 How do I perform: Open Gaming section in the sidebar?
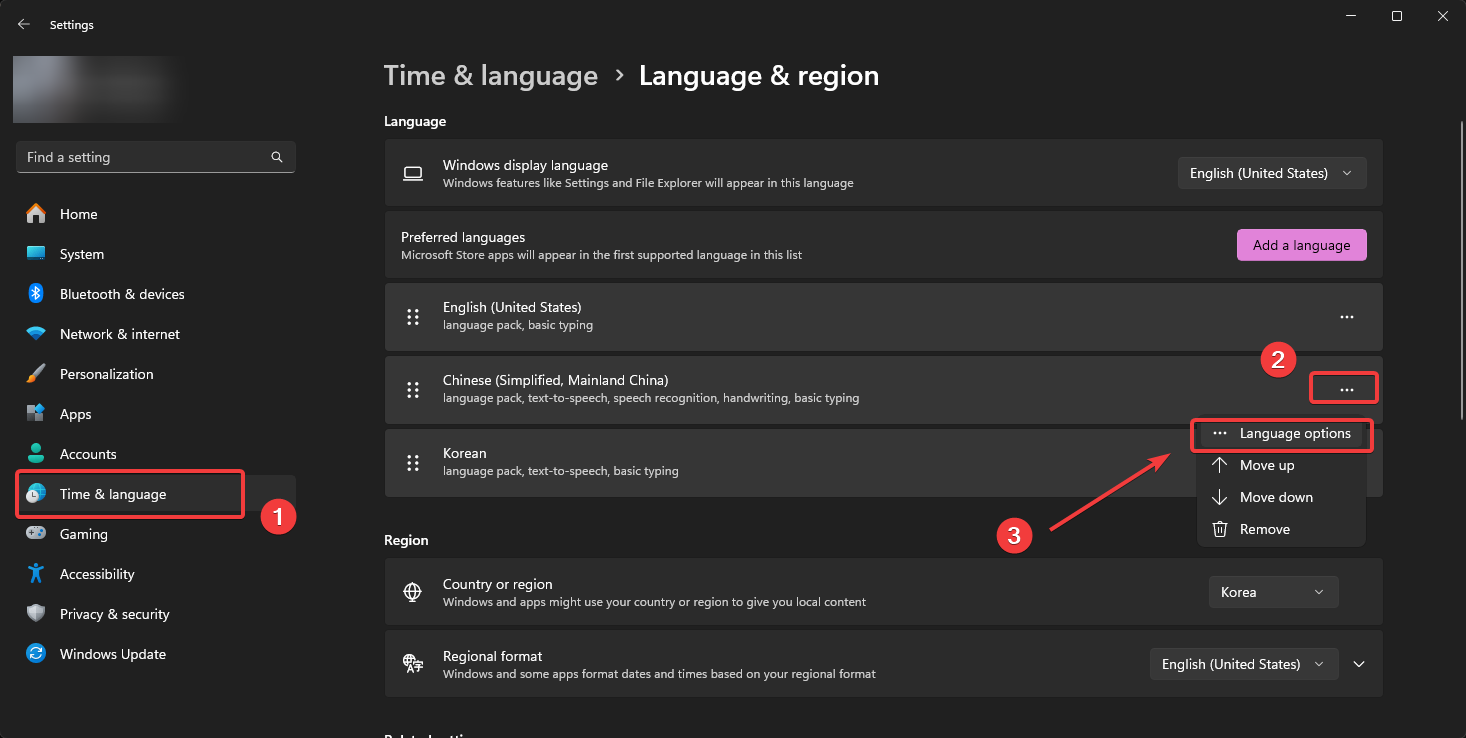tap(155, 534)
